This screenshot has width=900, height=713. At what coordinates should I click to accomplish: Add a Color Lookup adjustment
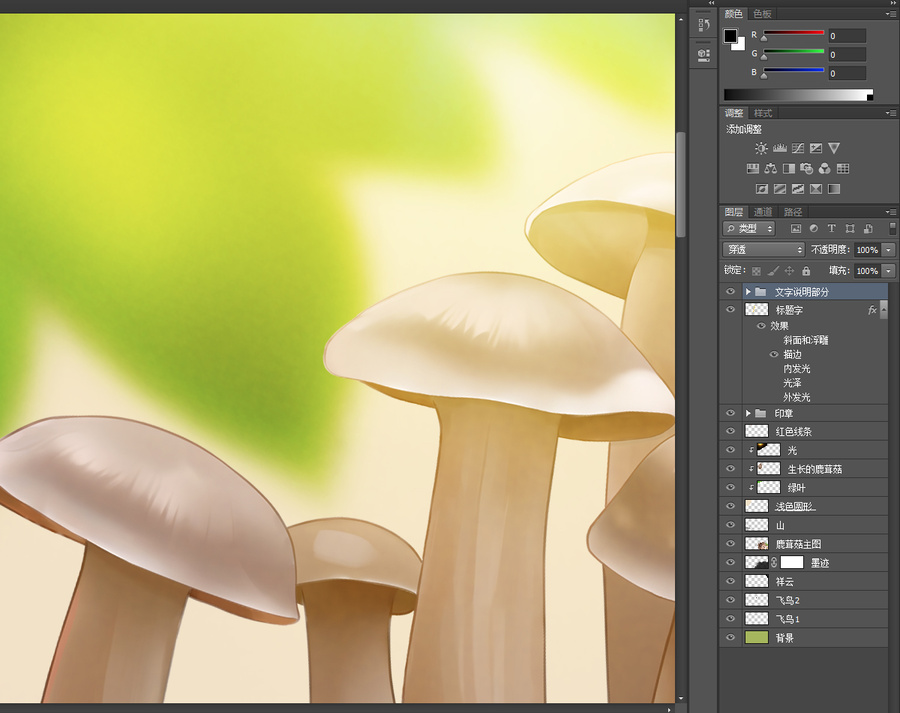(x=843, y=169)
